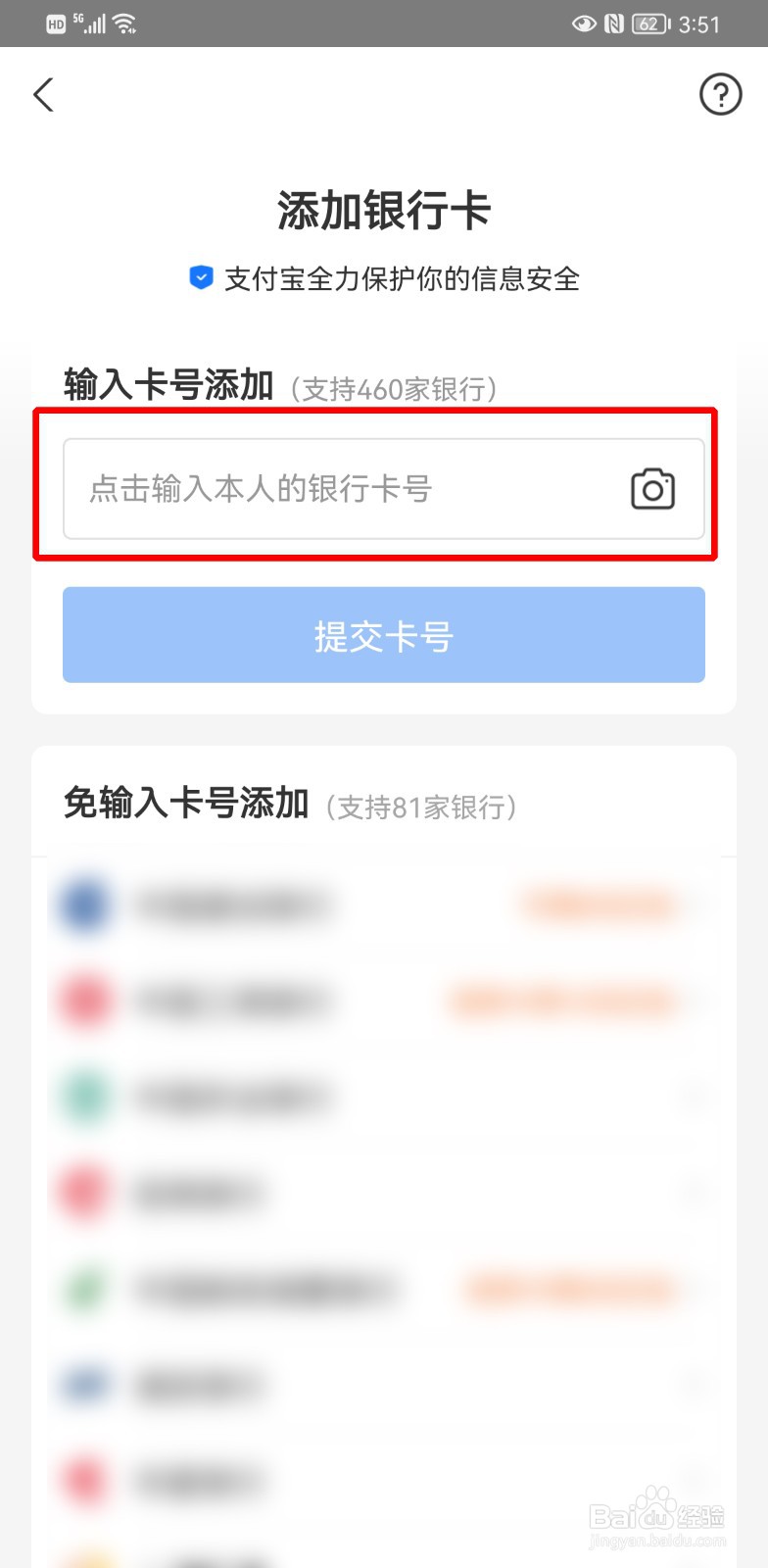The height and width of the screenshot is (1568, 768).
Task: Open chevron on the teal-green bank row
Action: coord(694,1098)
